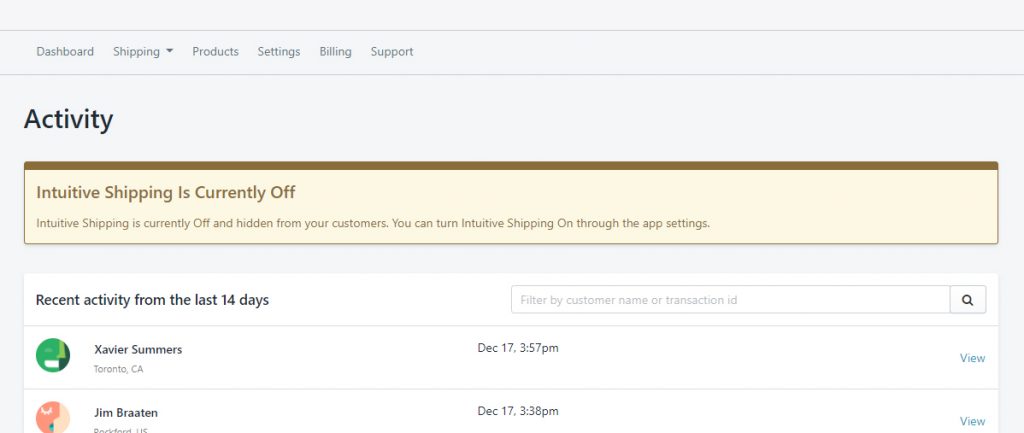Viewport: 1024px width, 433px height.
Task: Expand the Shipping dropdown menu
Action: coord(143,52)
